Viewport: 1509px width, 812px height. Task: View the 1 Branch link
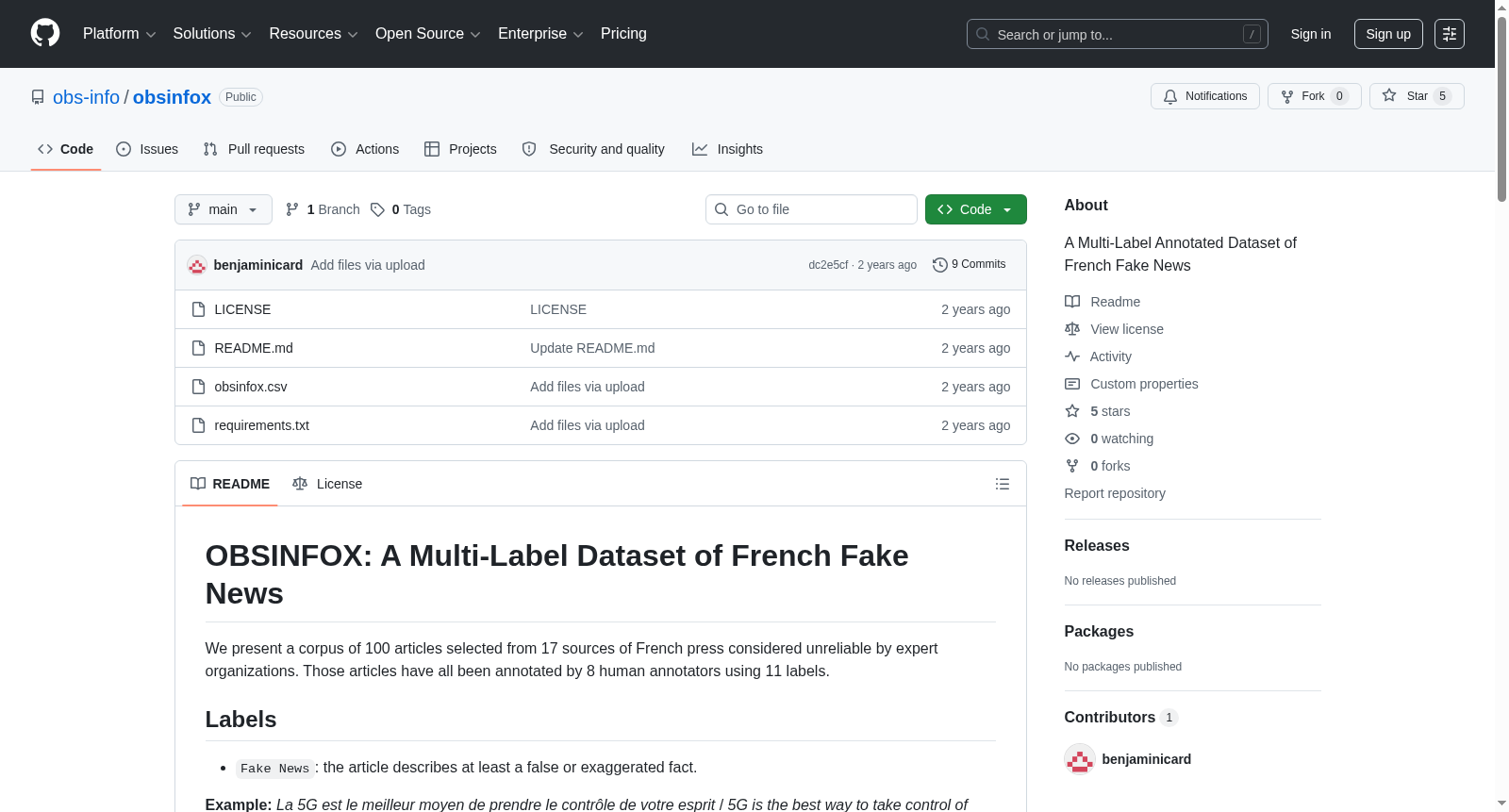323,209
